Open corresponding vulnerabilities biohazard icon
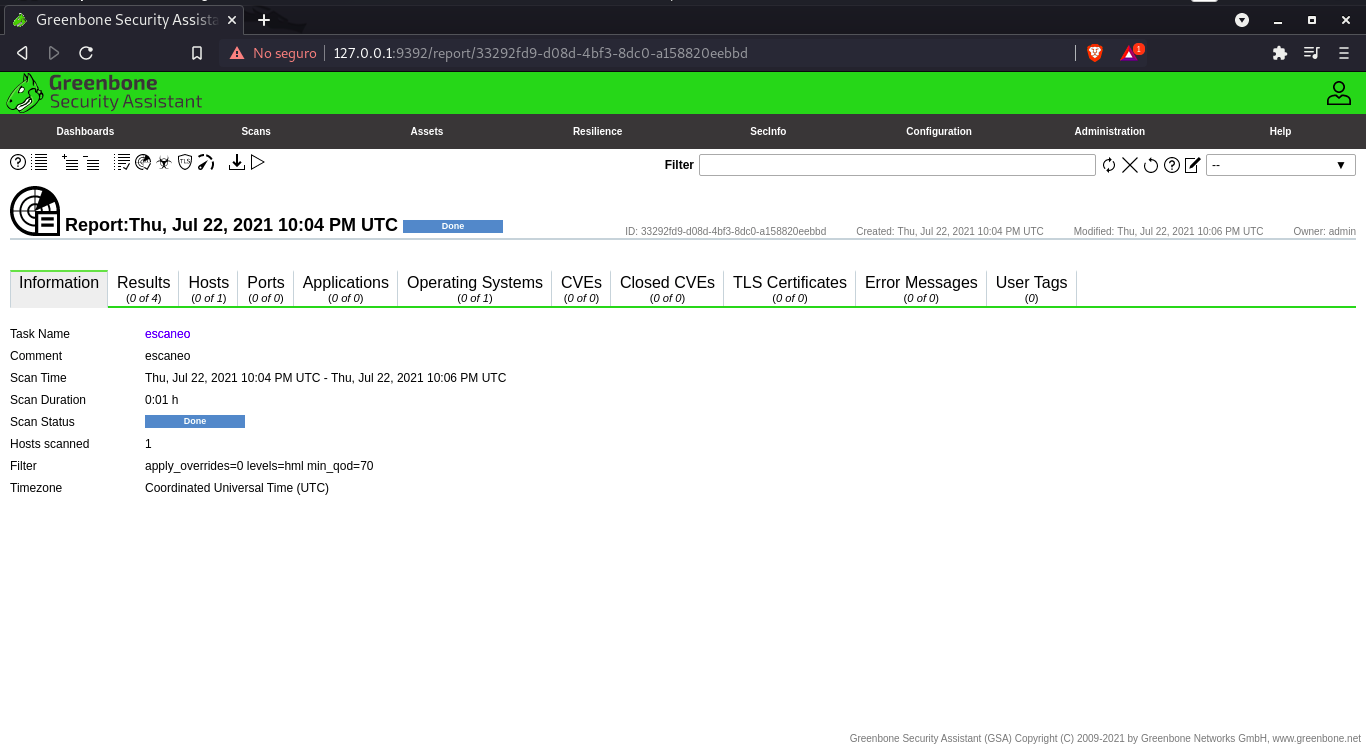1366x746 pixels. [164, 162]
